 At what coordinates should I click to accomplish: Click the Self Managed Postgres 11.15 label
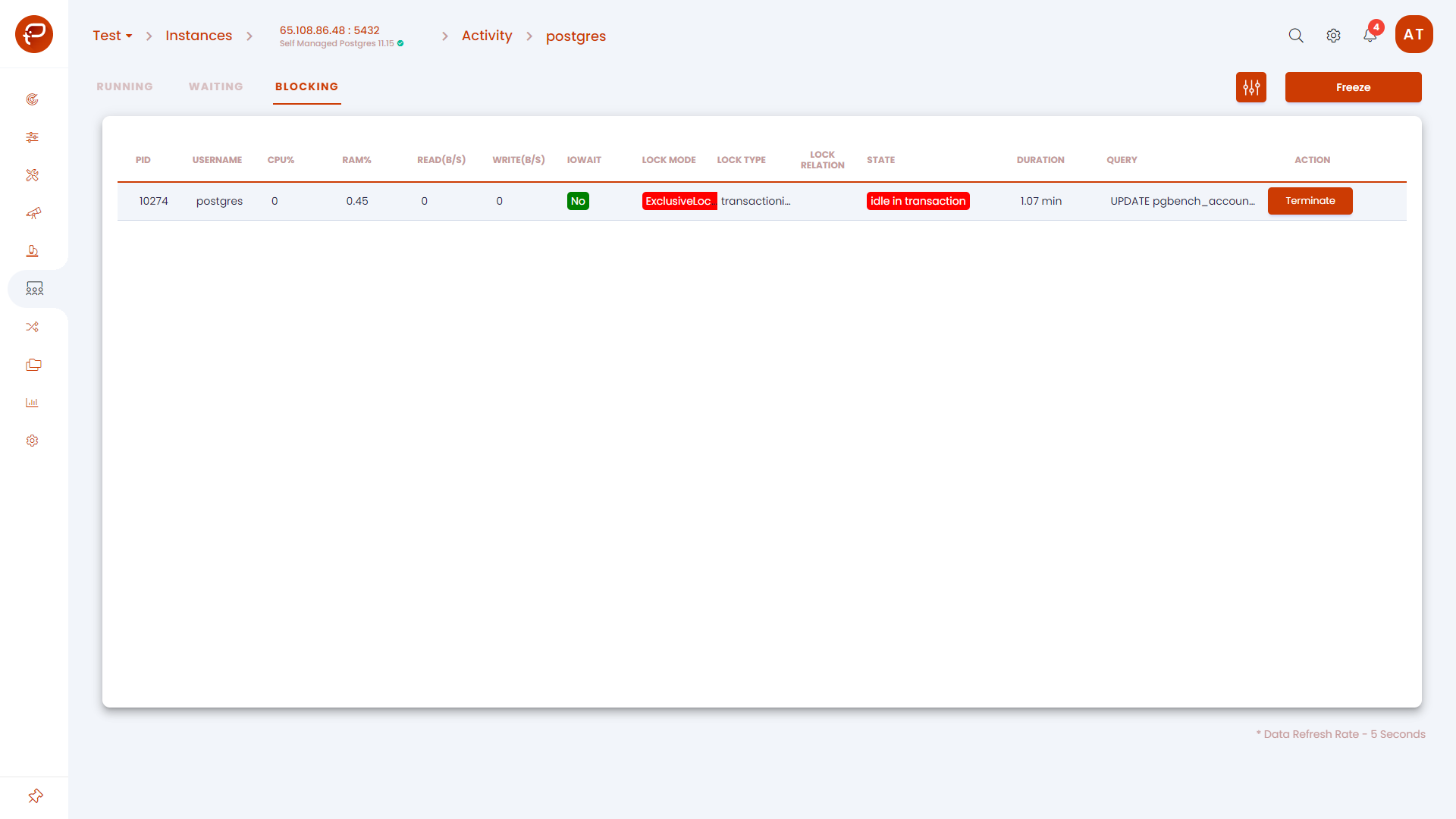(337, 44)
